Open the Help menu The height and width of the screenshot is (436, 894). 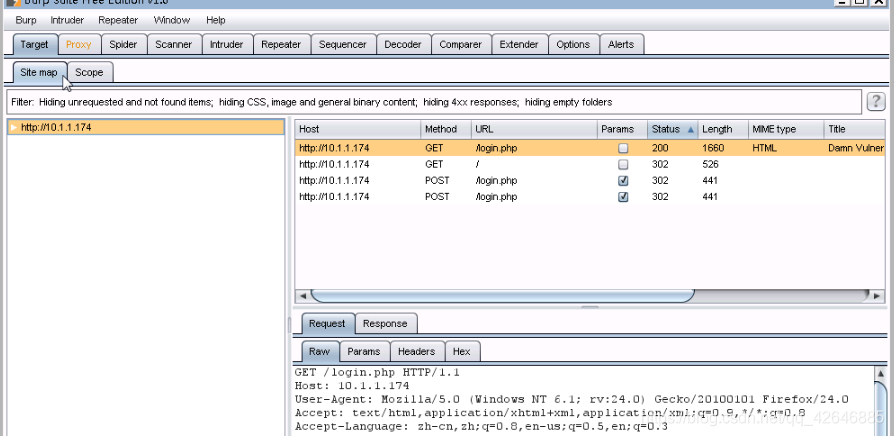(216, 20)
